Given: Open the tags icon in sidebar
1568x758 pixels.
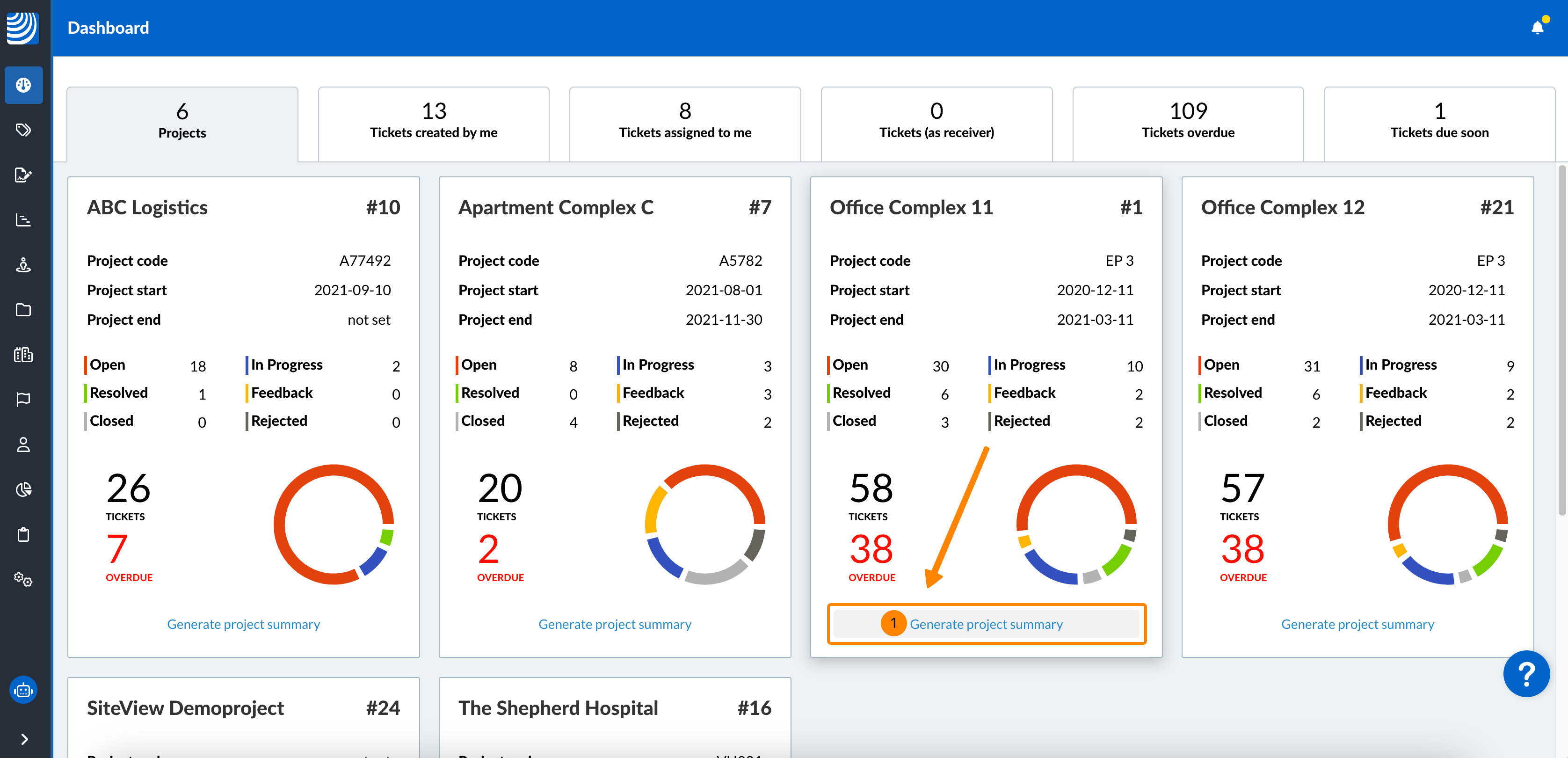Looking at the screenshot, I should click(x=23, y=130).
